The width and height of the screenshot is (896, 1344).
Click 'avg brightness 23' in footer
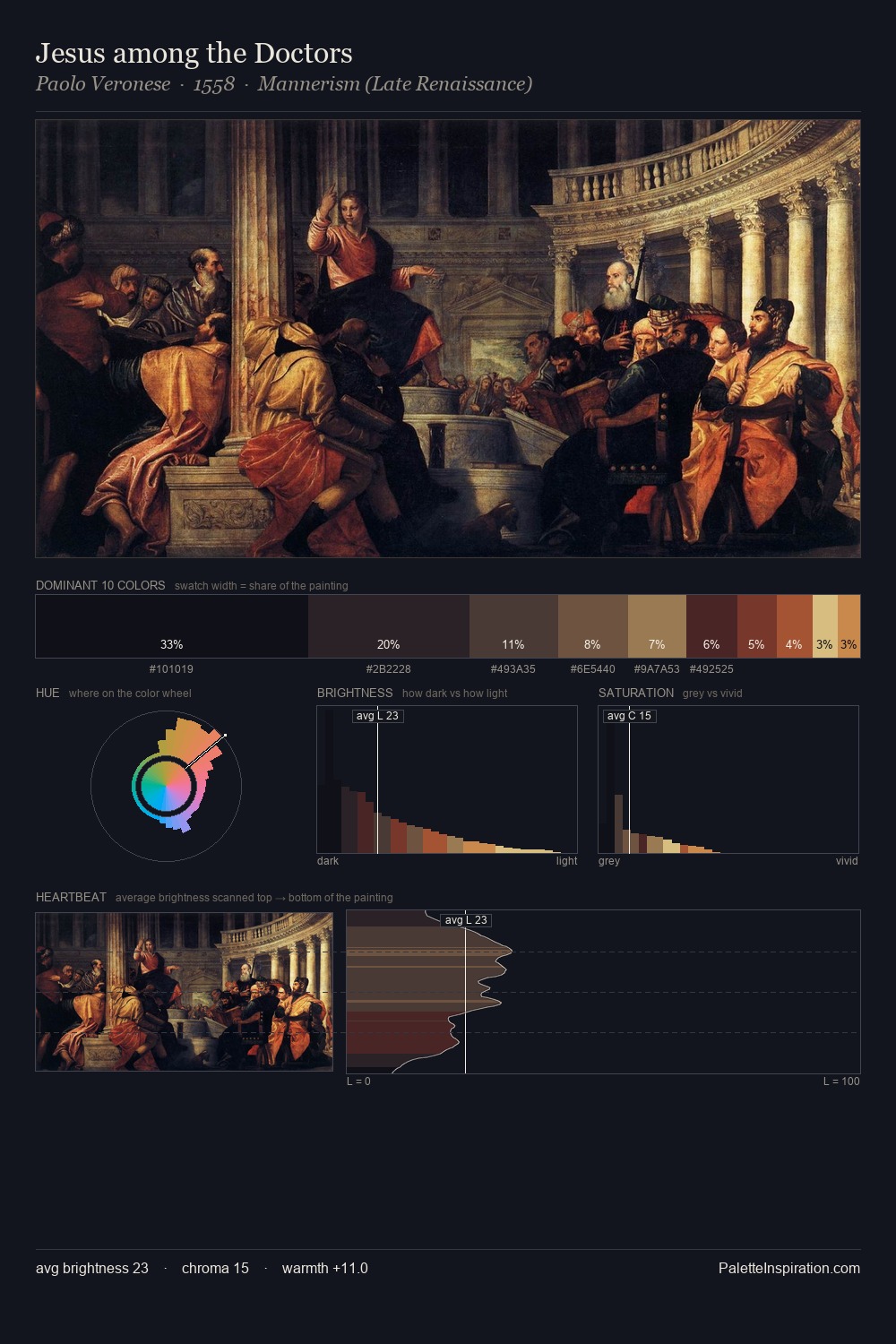click(92, 1268)
